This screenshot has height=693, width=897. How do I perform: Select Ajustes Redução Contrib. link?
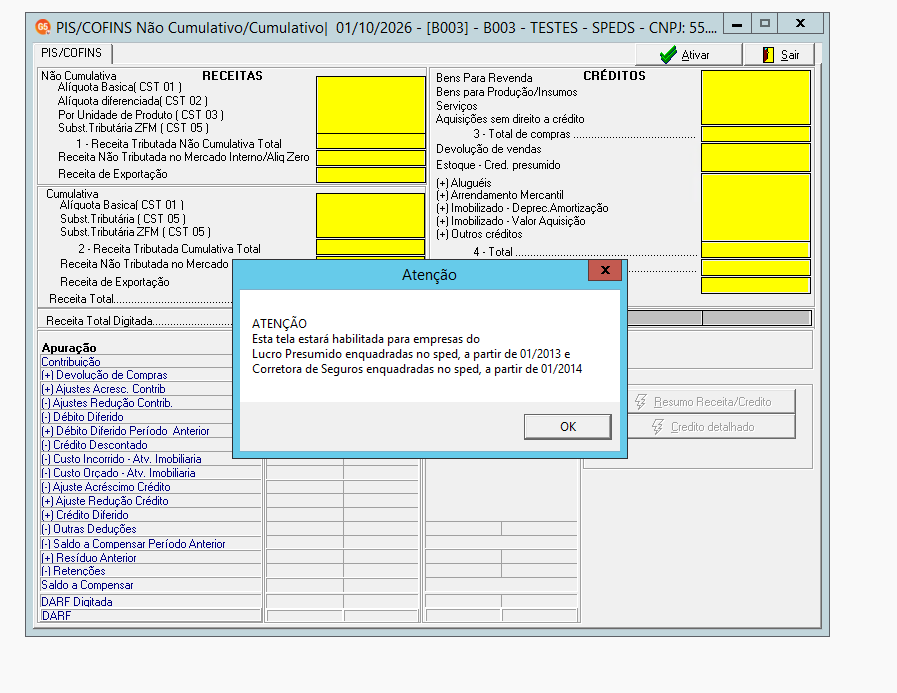107,403
